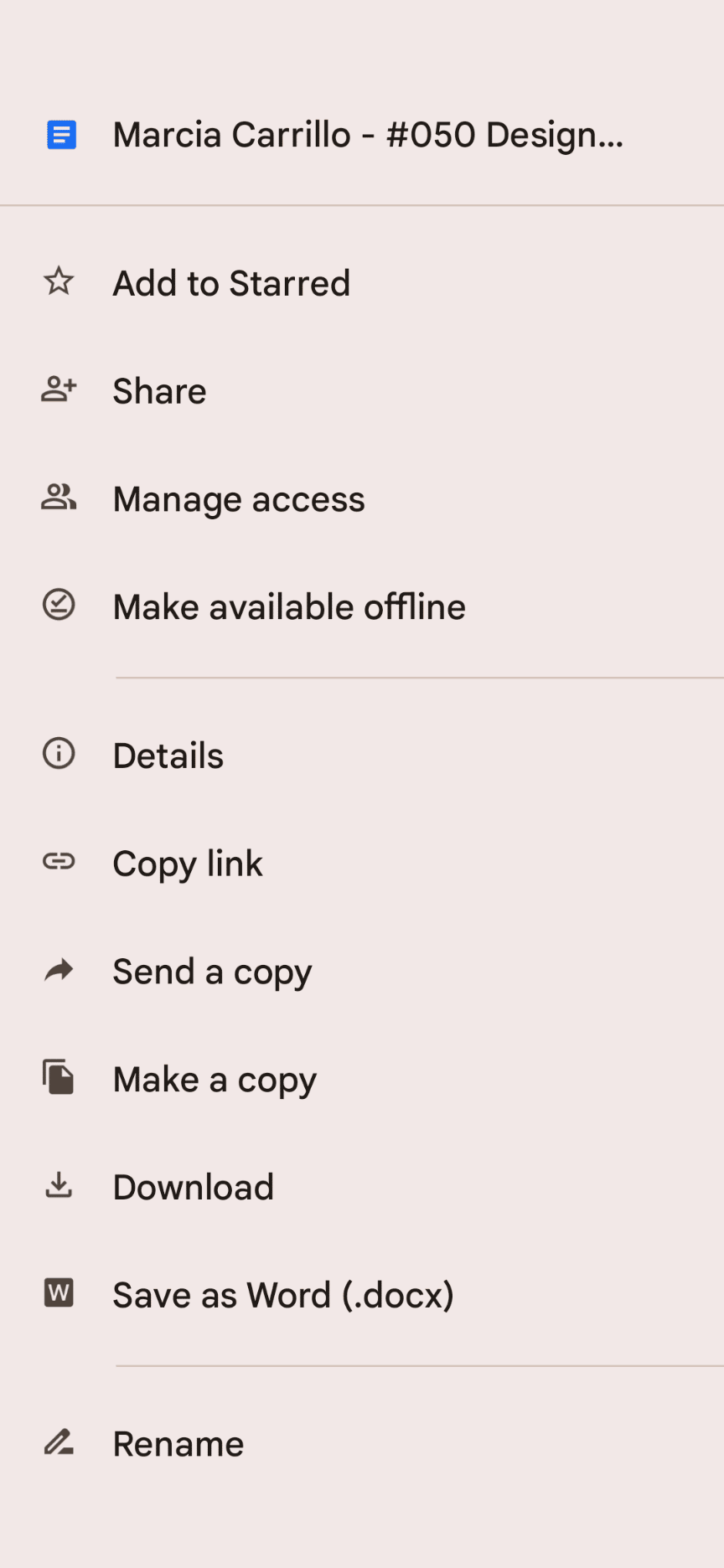The height and width of the screenshot is (1568, 724).
Task: Tap the duplicate pages Make a copy icon
Action: [59, 1077]
